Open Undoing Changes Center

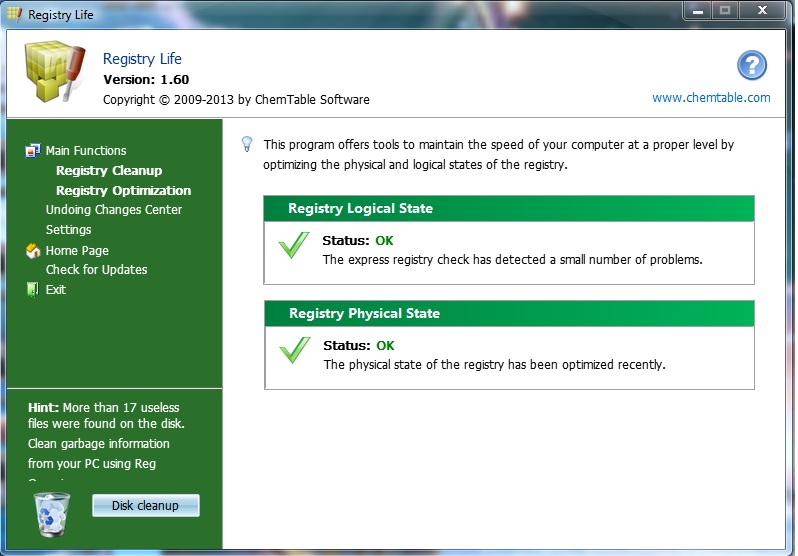114,210
